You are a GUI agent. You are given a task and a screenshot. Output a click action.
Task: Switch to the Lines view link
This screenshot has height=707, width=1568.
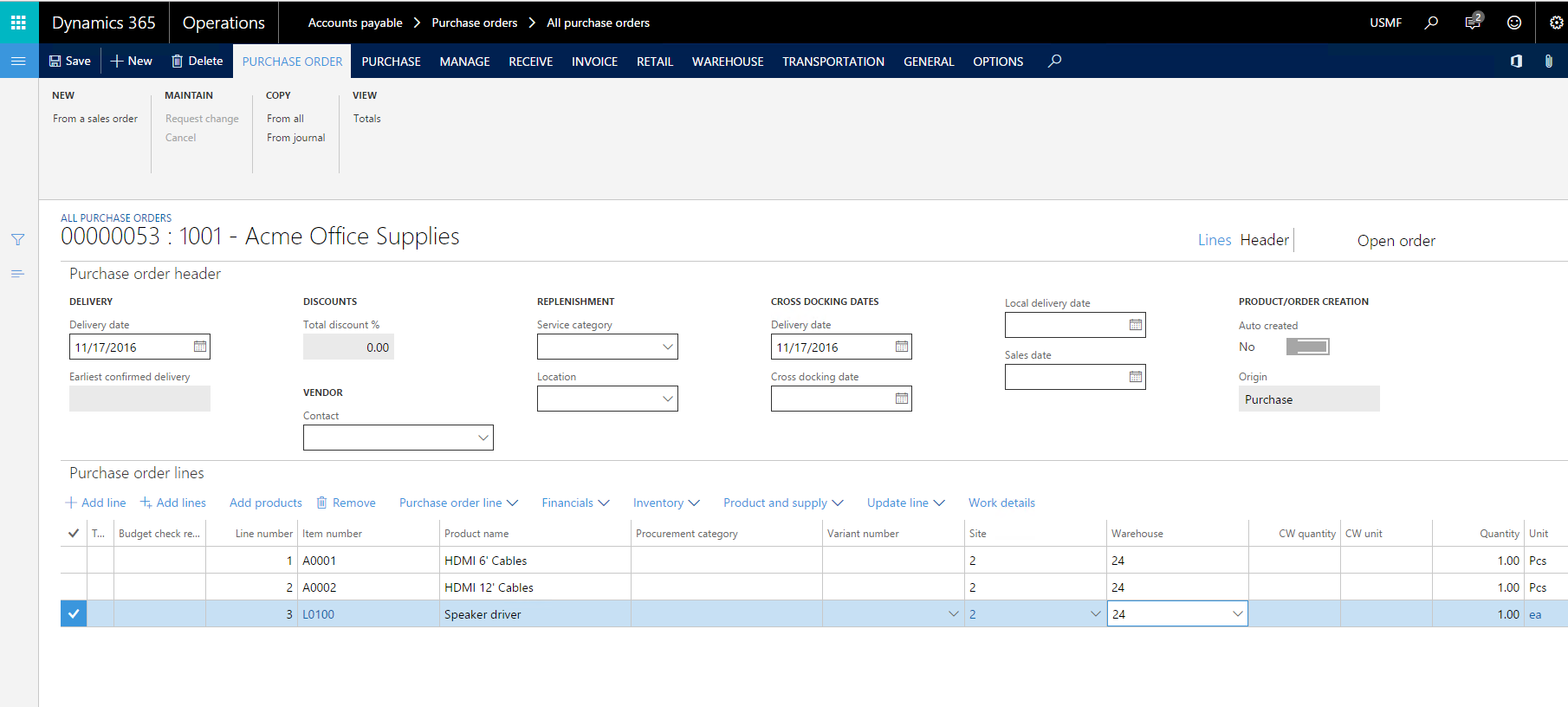point(1214,240)
